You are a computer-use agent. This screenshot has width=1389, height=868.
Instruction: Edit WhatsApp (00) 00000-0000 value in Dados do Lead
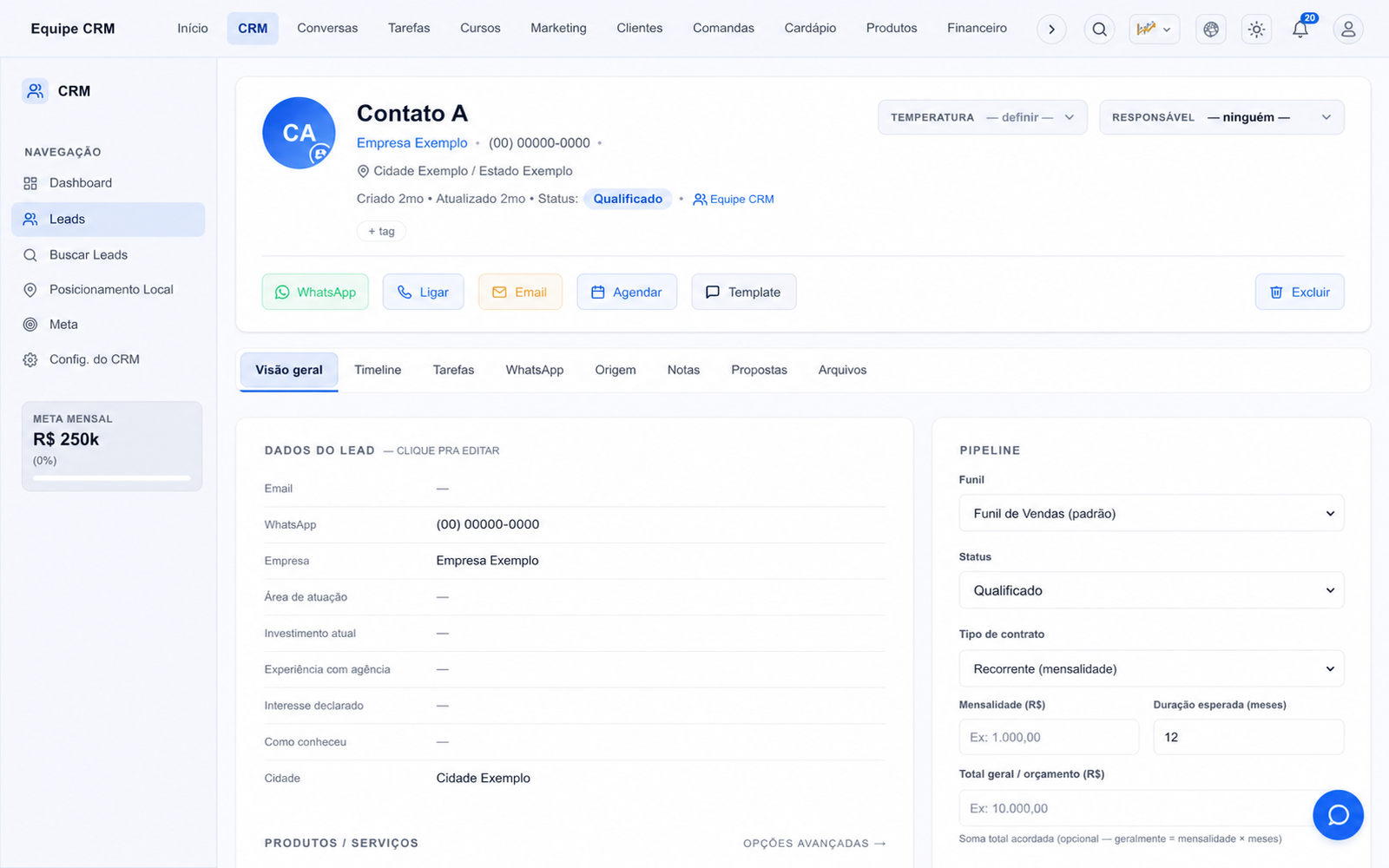(x=487, y=525)
